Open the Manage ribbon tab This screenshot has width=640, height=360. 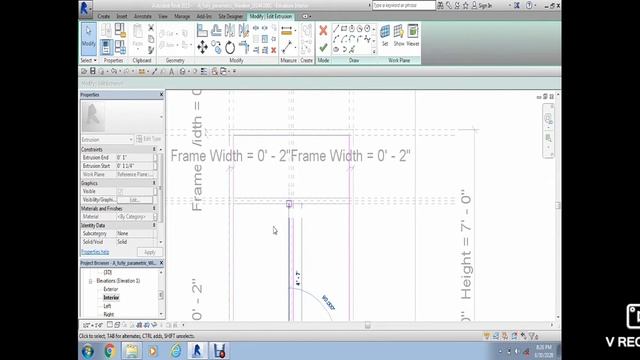point(182,16)
